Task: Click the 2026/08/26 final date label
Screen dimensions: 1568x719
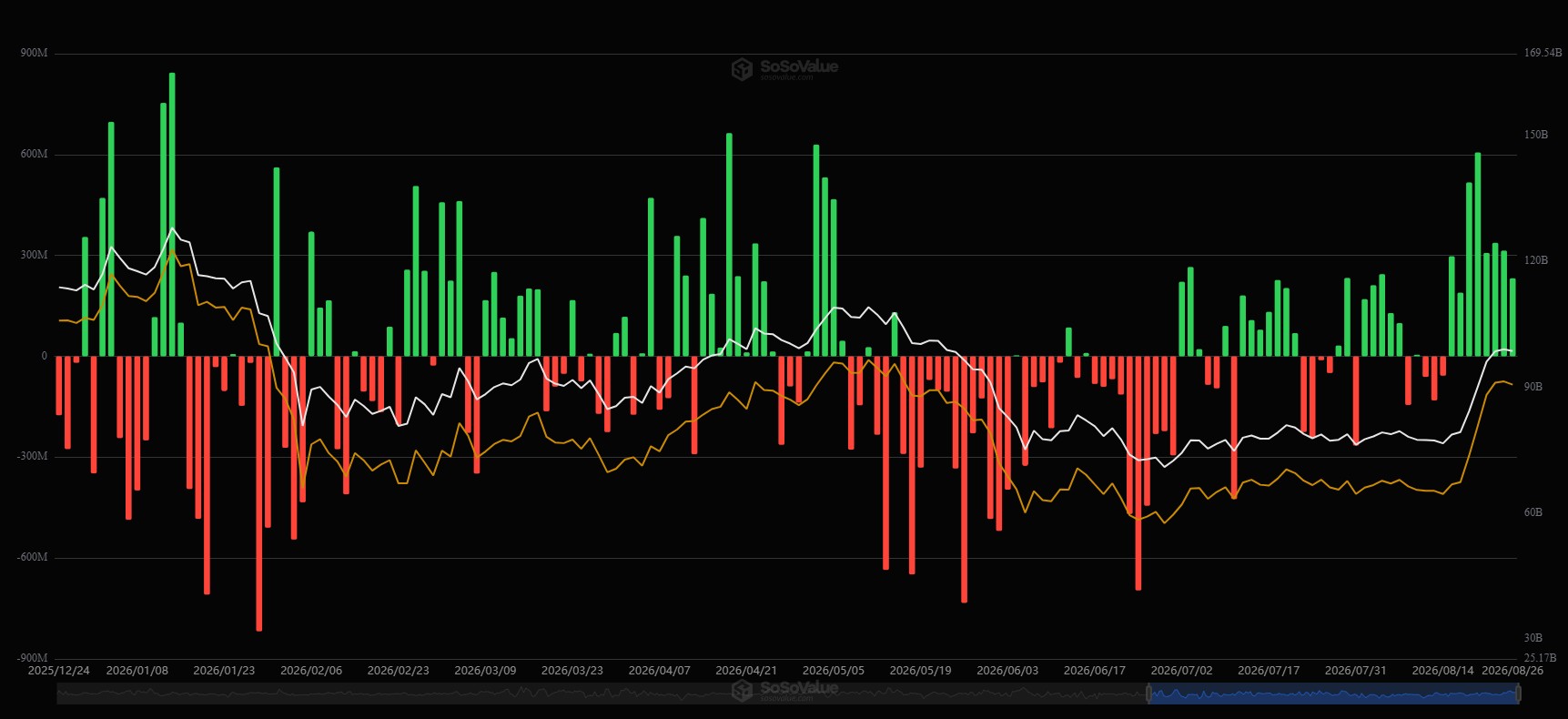Action: [x=1512, y=671]
